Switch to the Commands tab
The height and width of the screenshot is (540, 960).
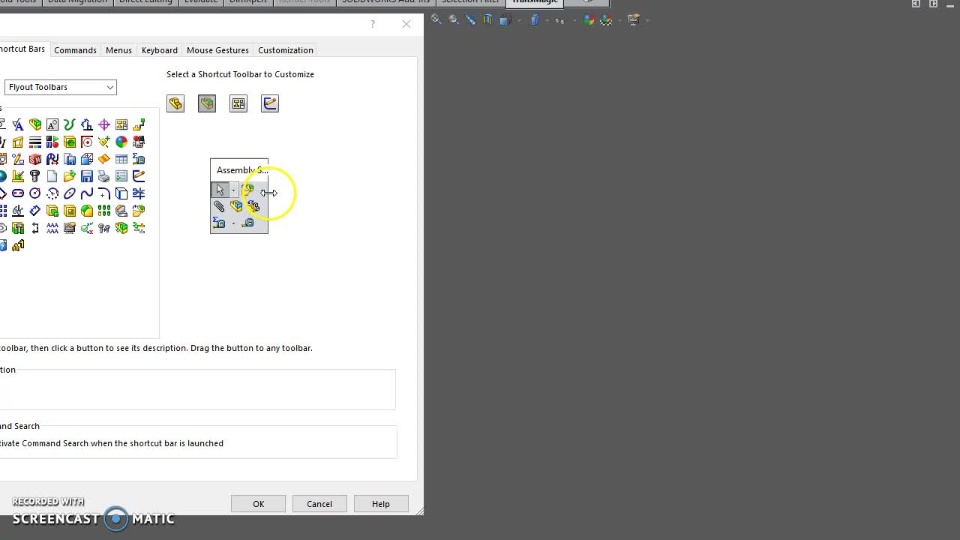pos(75,50)
